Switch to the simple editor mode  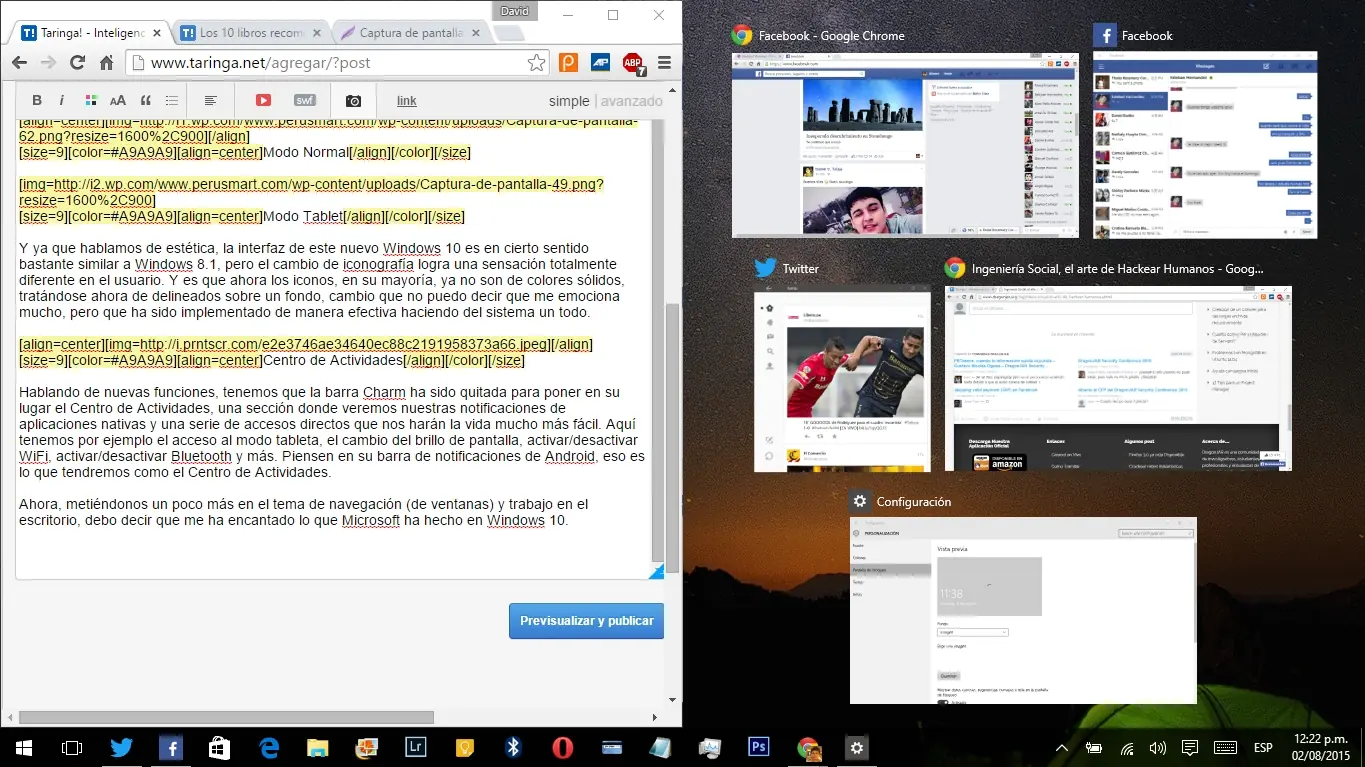point(569,101)
